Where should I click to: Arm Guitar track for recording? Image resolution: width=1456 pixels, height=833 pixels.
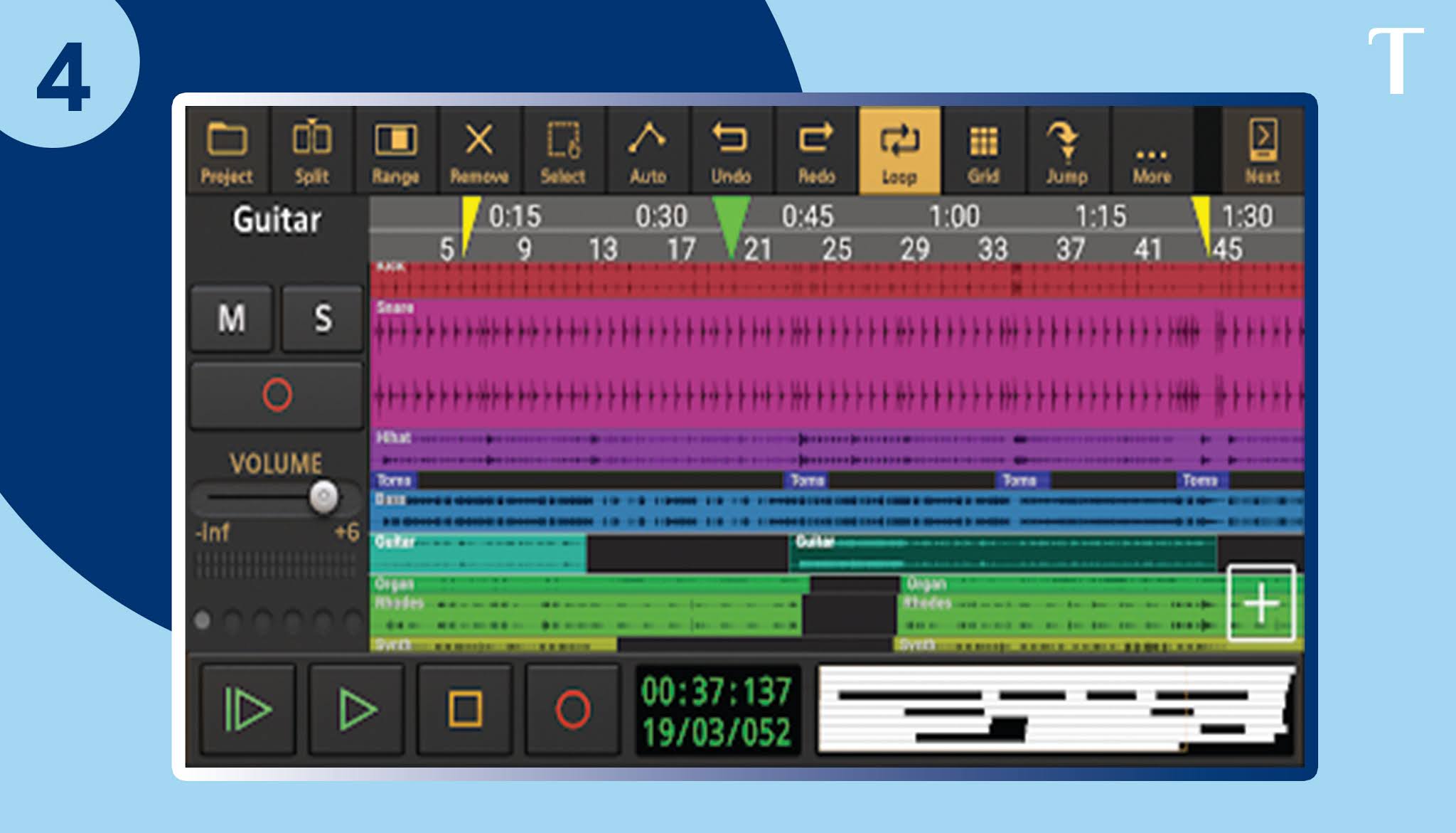point(277,395)
